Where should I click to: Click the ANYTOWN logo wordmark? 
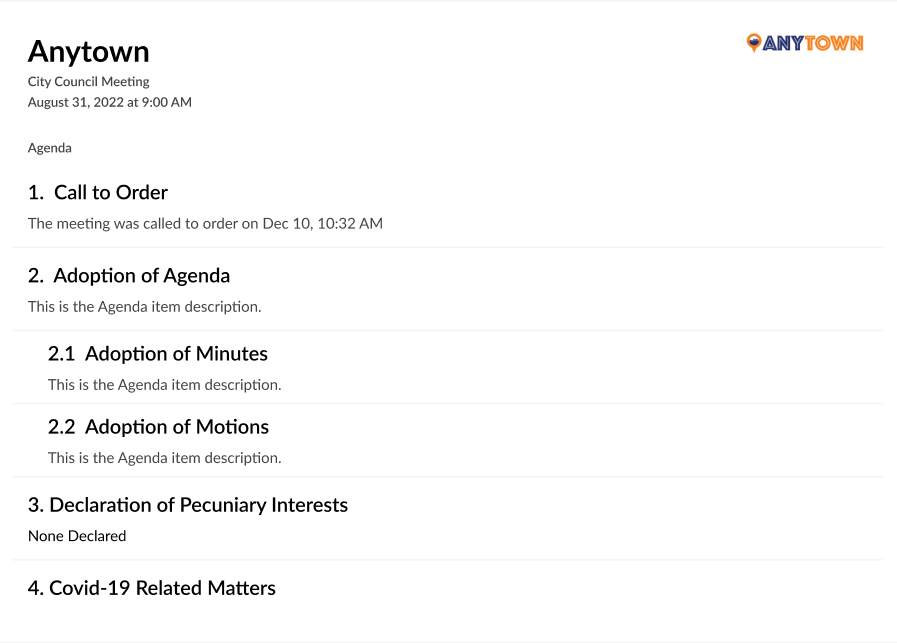[812, 43]
